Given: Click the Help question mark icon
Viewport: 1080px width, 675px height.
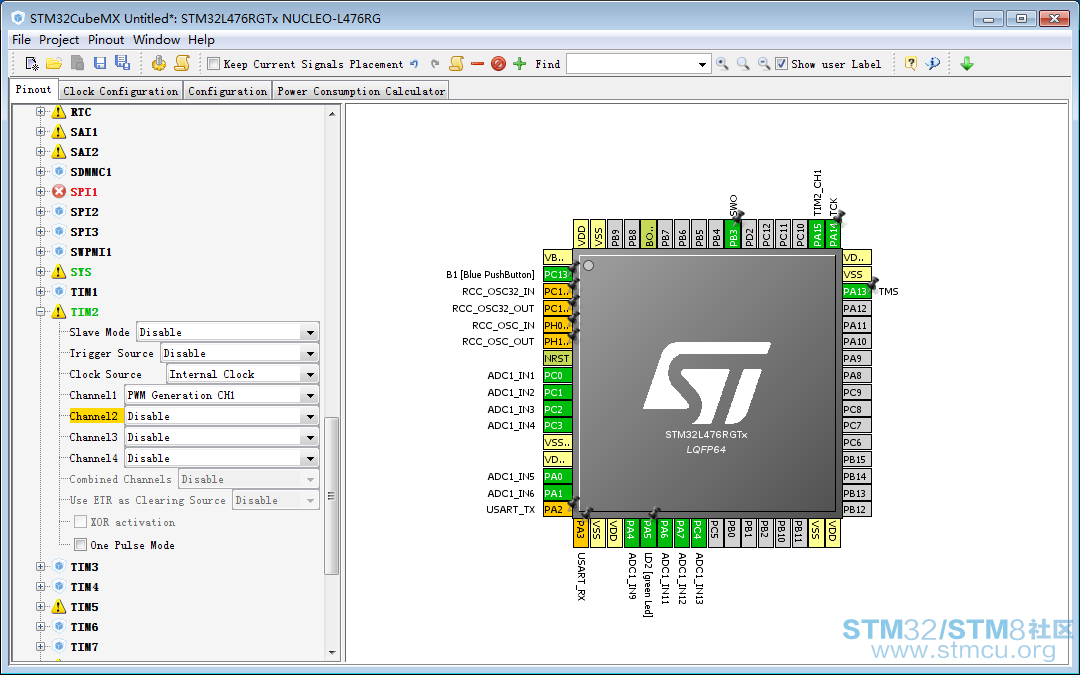Looking at the screenshot, I should coord(911,63).
